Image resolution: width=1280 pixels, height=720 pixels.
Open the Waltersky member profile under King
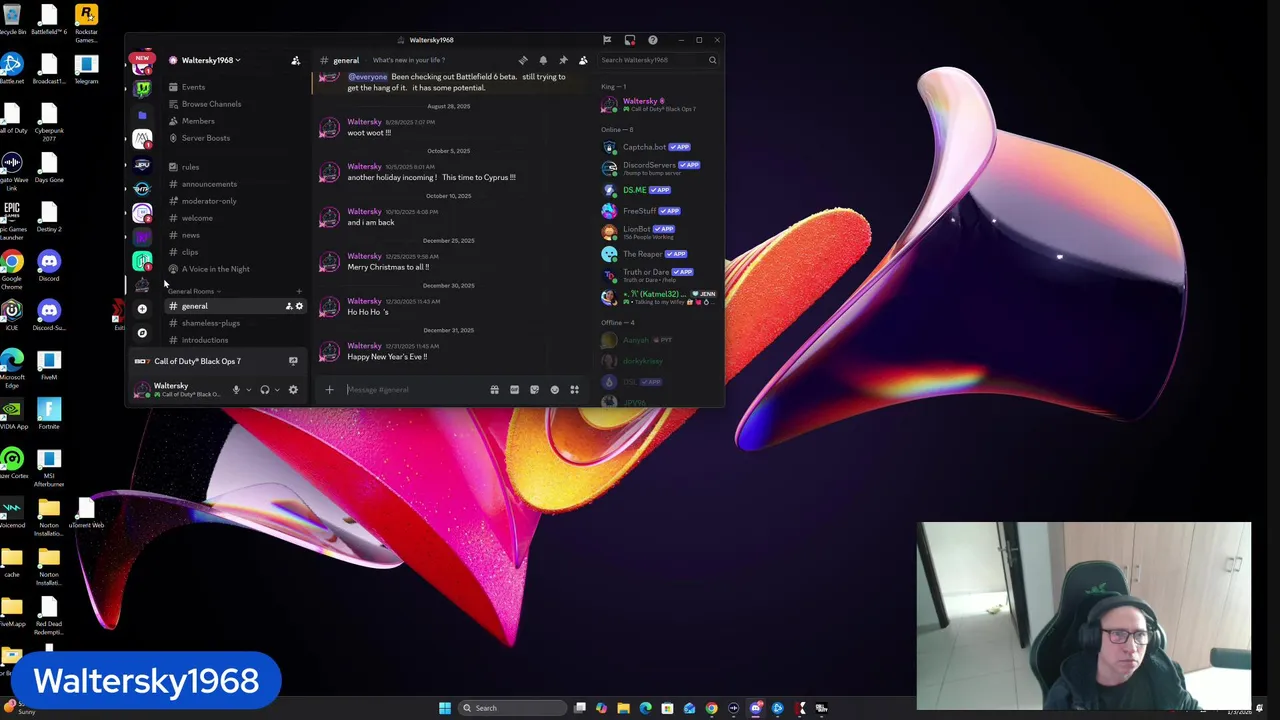coord(658,105)
